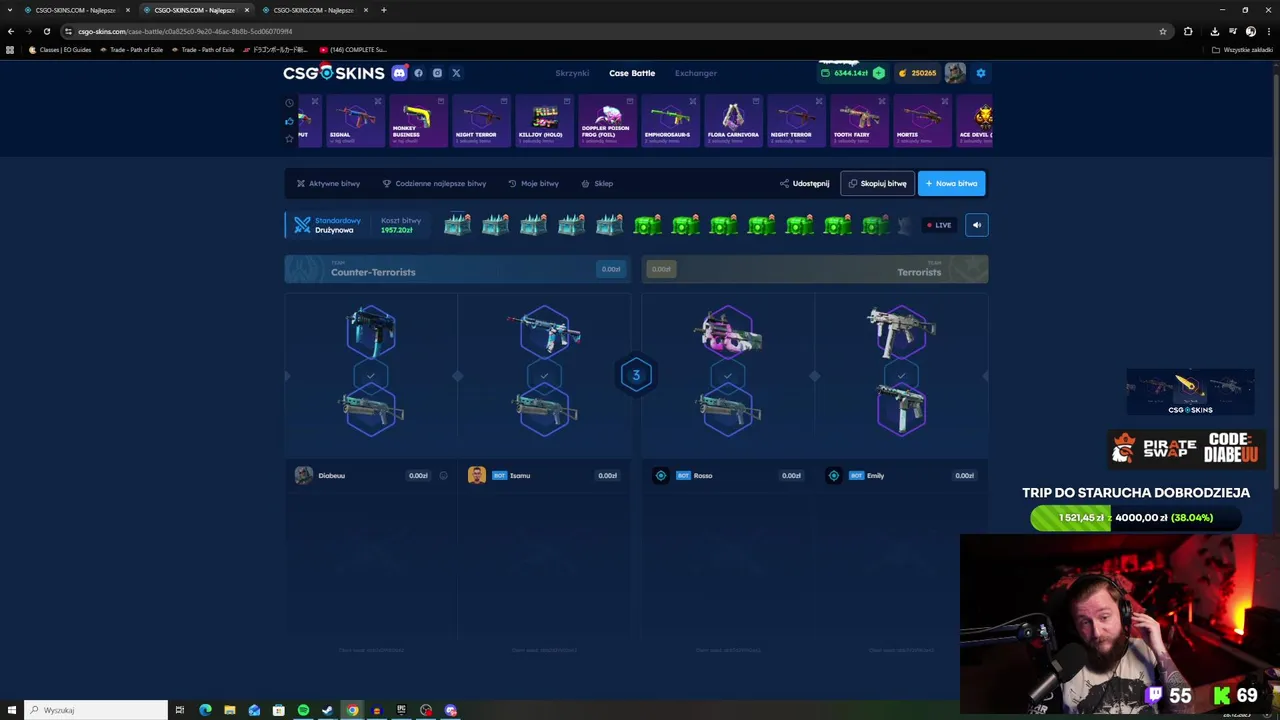Open Steam from the taskbar
Viewport: 1280px width, 720px height.
327,710
